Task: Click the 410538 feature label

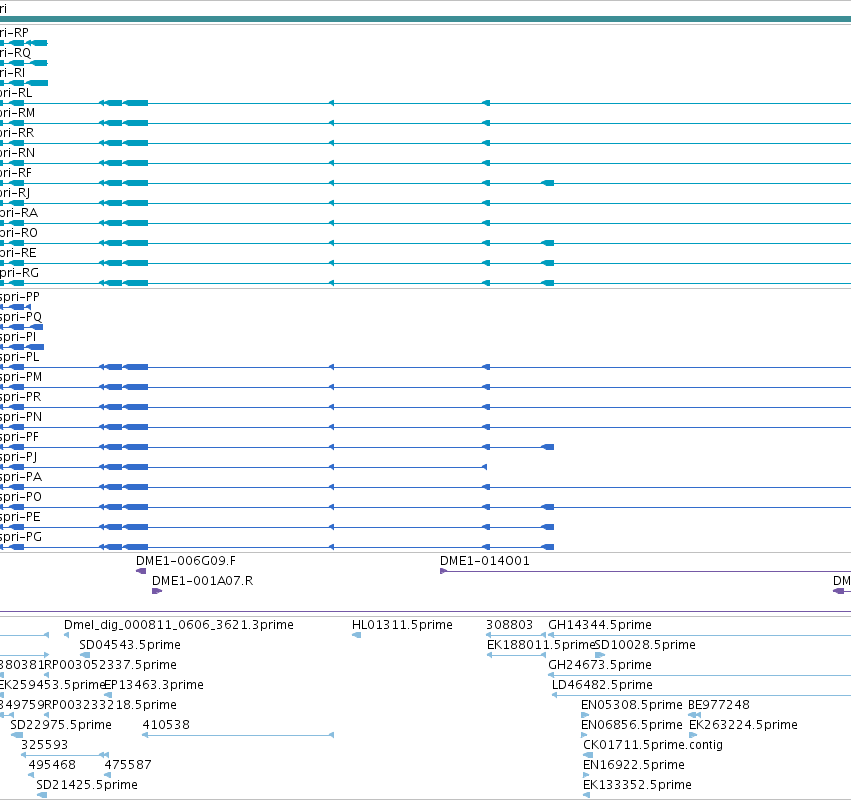Action: pos(166,725)
